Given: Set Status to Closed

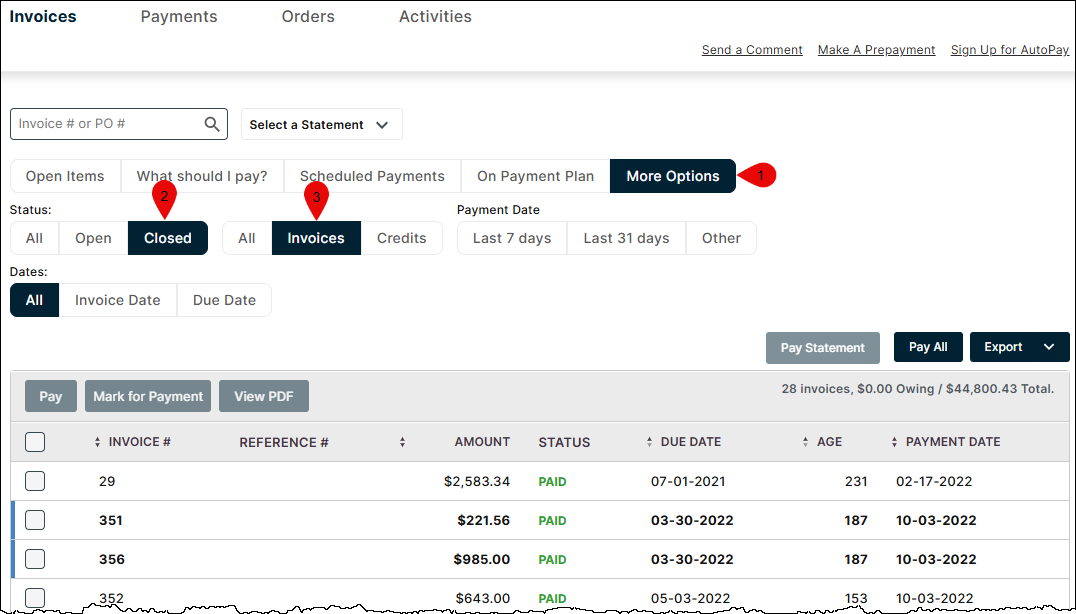Looking at the screenshot, I should (167, 238).
